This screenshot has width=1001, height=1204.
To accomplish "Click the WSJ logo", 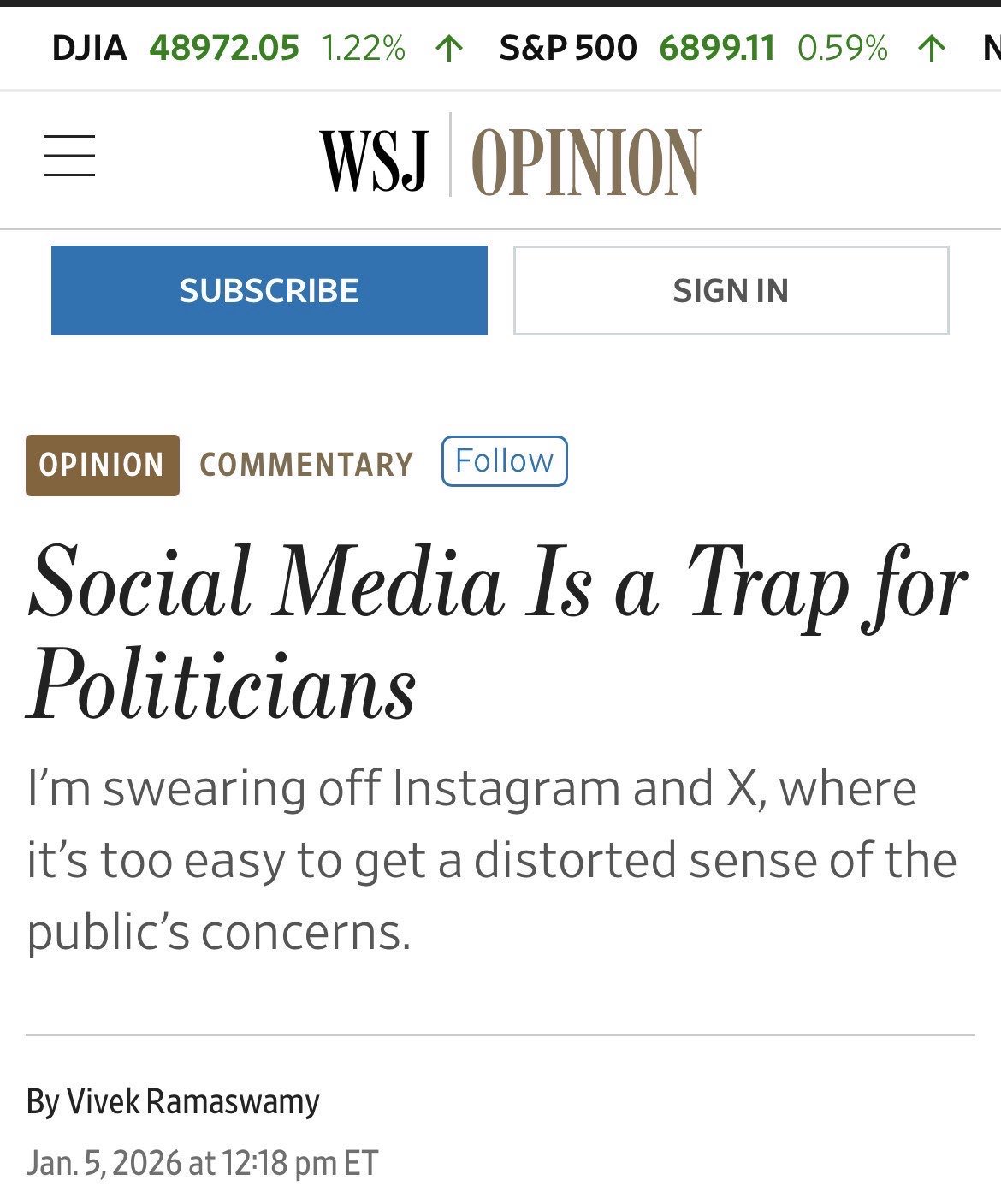I will (374, 161).
